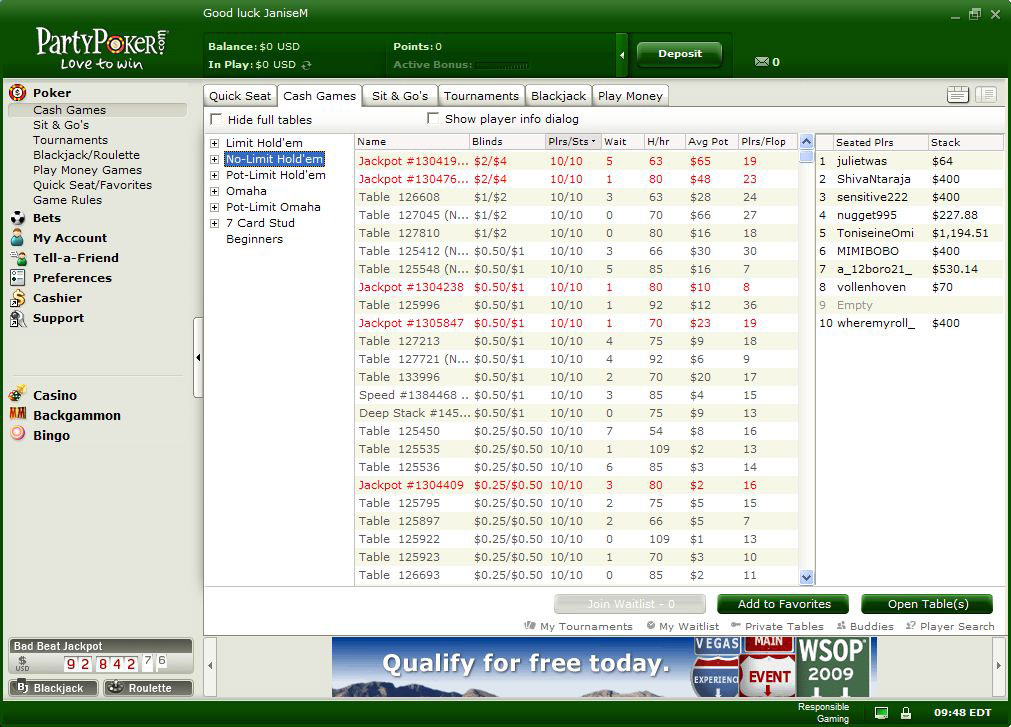The height and width of the screenshot is (727, 1011).
Task: Click the Open Table(s) button
Action: click(x=927, y=604)
